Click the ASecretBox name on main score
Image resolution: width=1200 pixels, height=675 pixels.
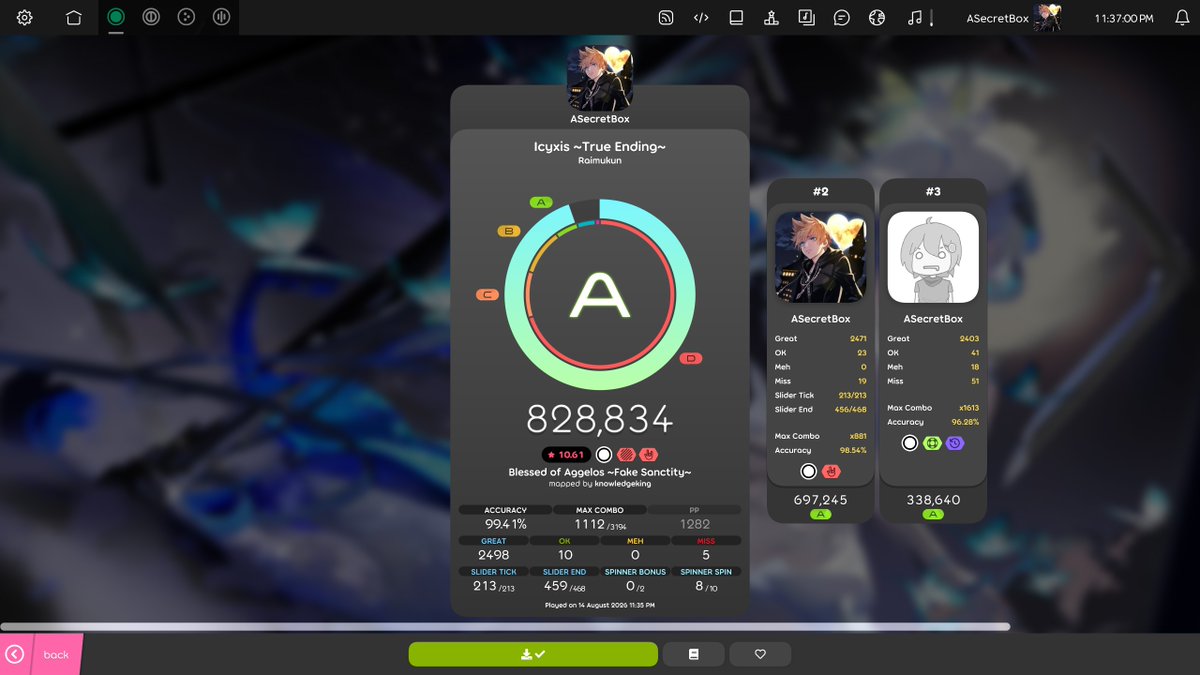click(x=600, y=119)
